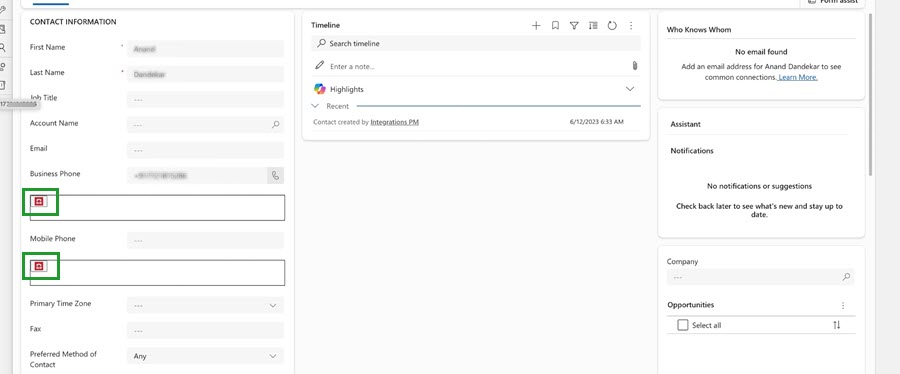Viewport: 900px width, 374px height.
Task: Click No notifications or suggestions text
Action: tap(759, 186)
